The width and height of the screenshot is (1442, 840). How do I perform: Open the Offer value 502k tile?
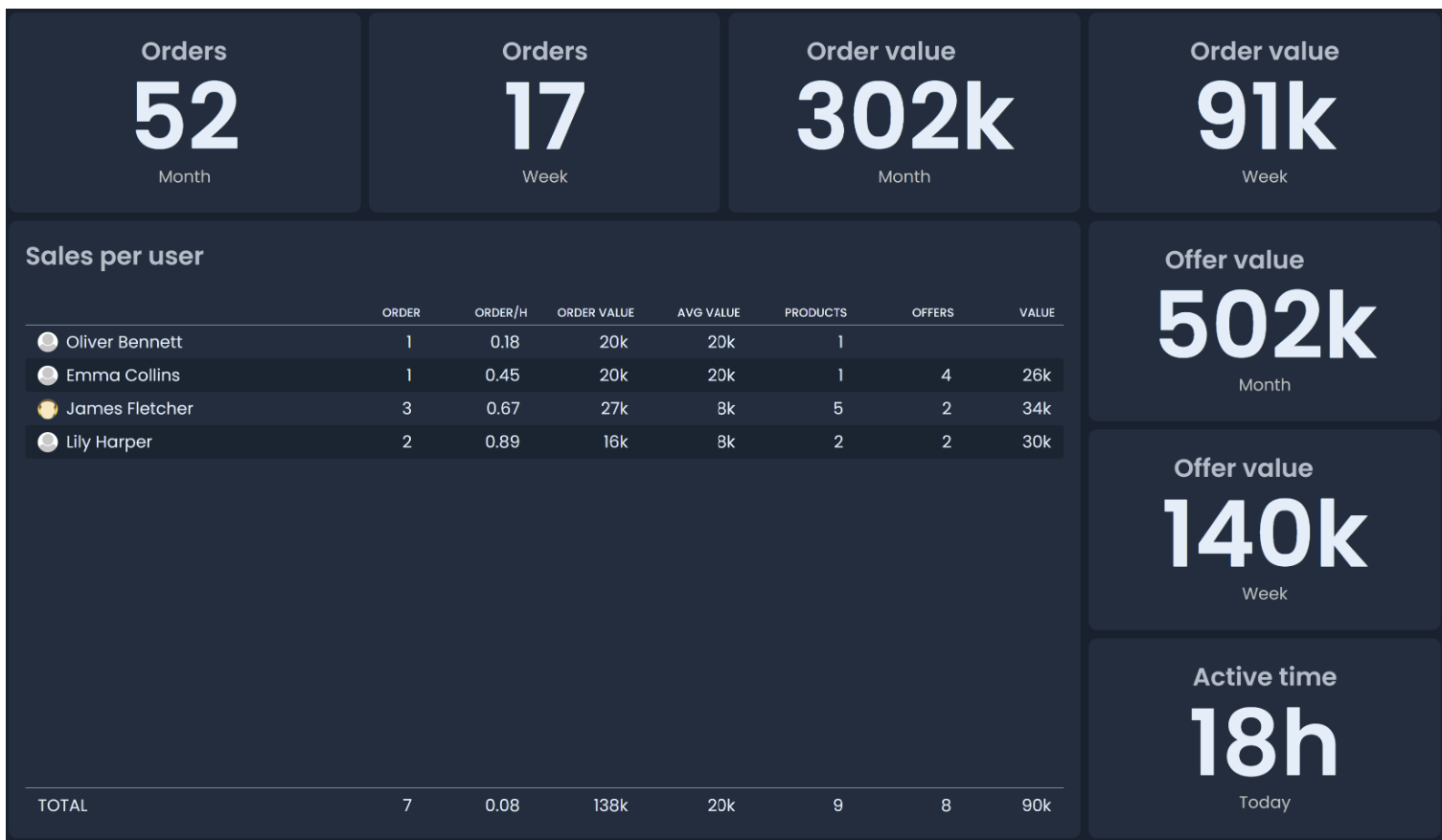click(1264, 322)
